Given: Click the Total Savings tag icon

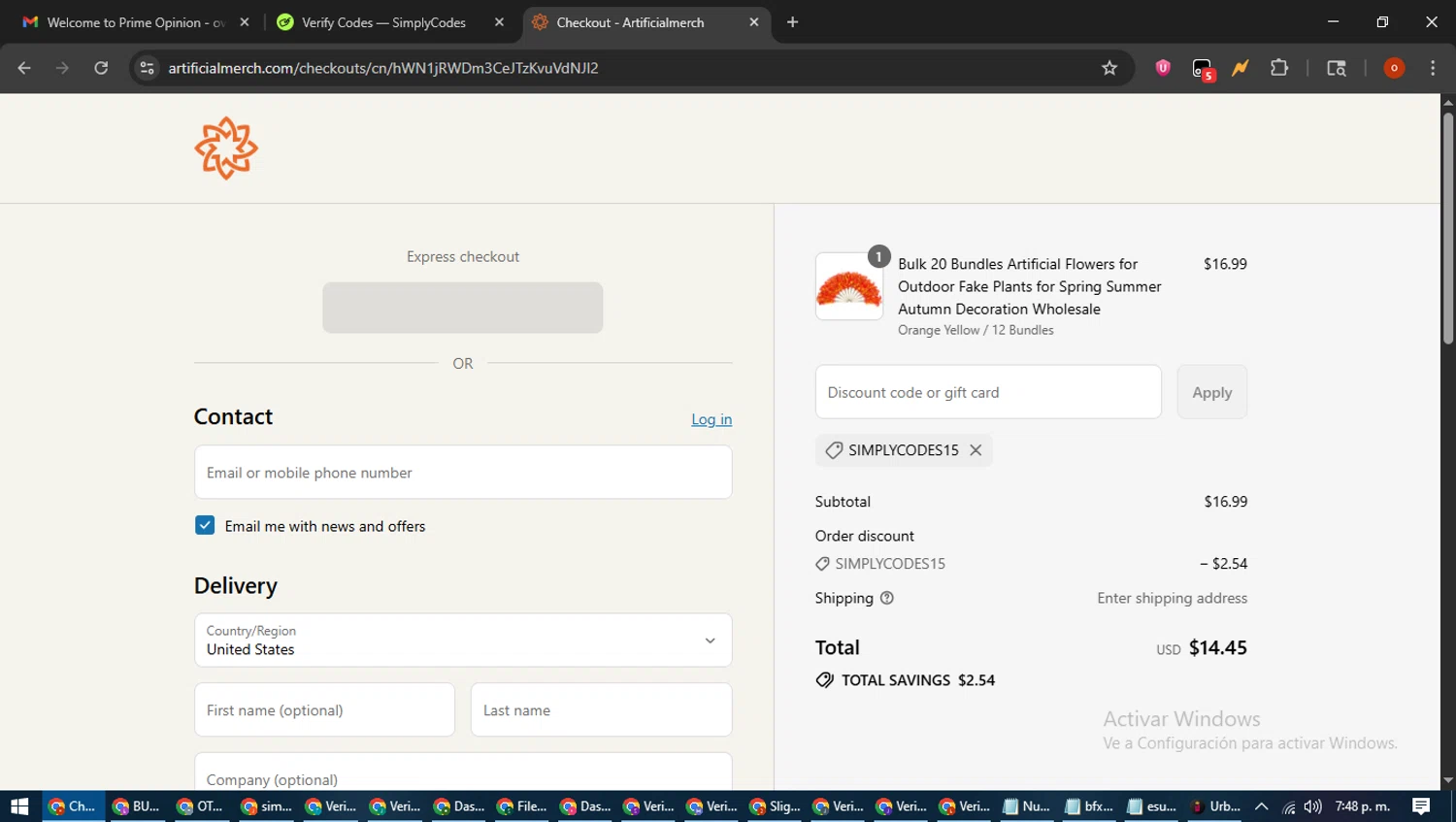Looking at the screenshot, I should click(825, 680).
